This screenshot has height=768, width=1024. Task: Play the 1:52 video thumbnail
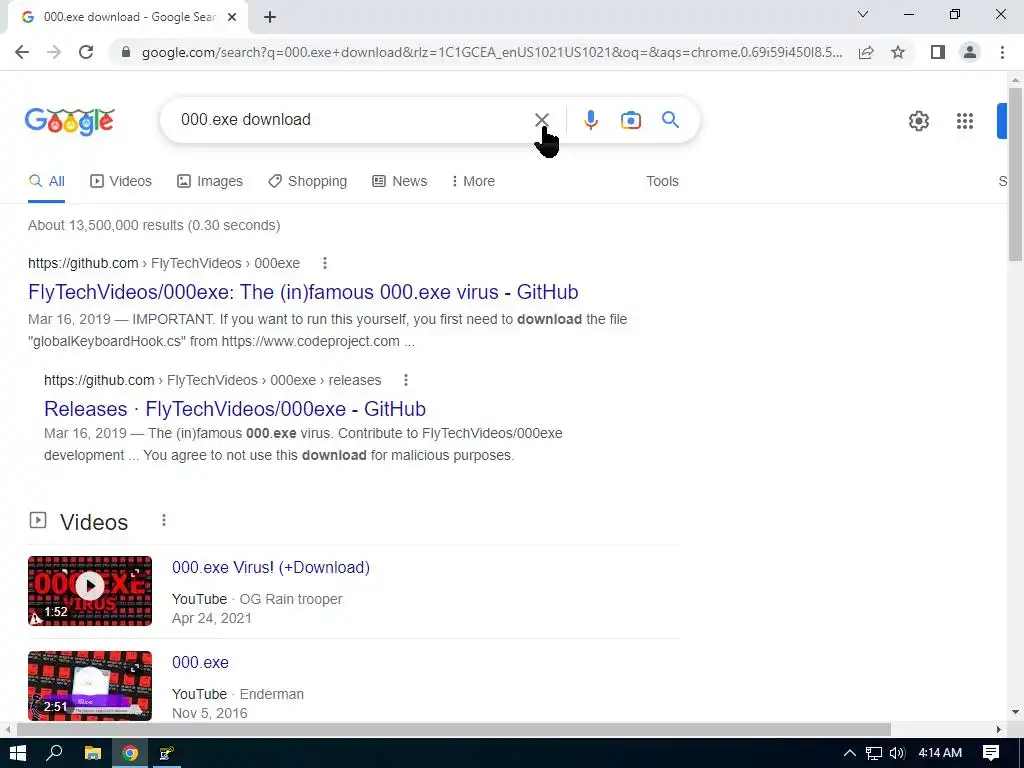point(90,590)
